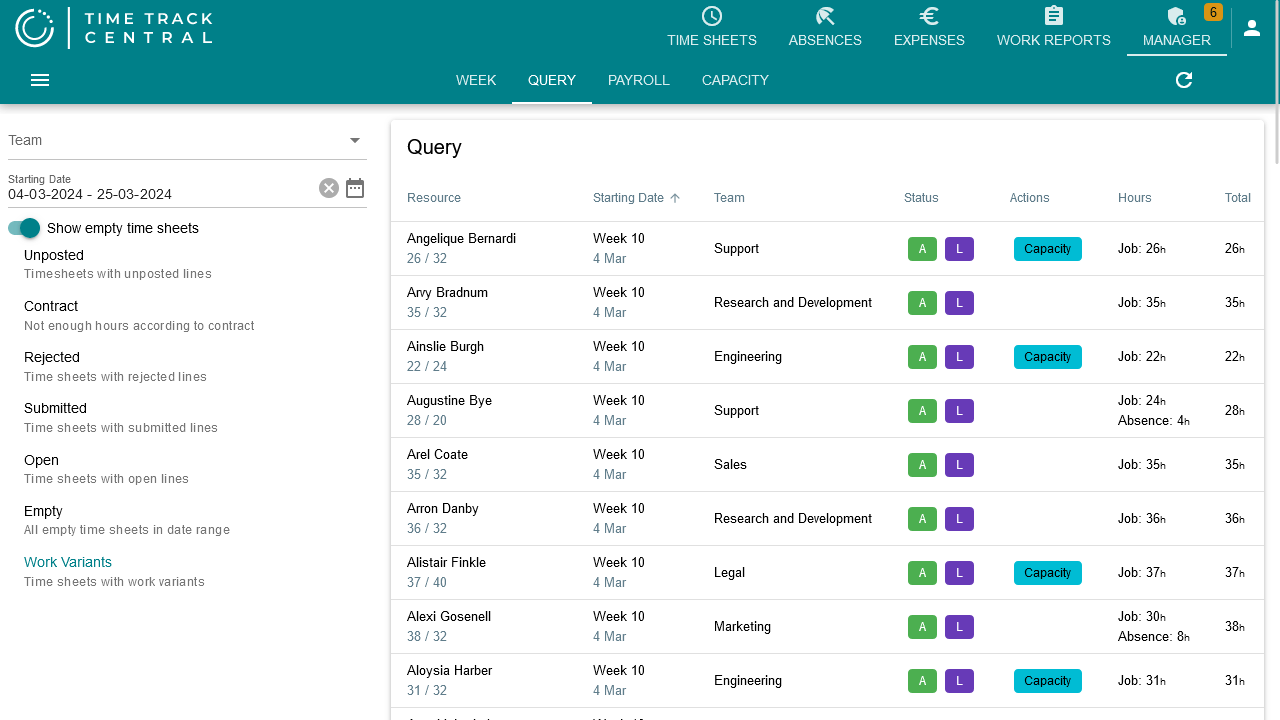This screenshot has width=1280, height=720.
Task: Click the Starting Date input field
Action: pos(160,194)
